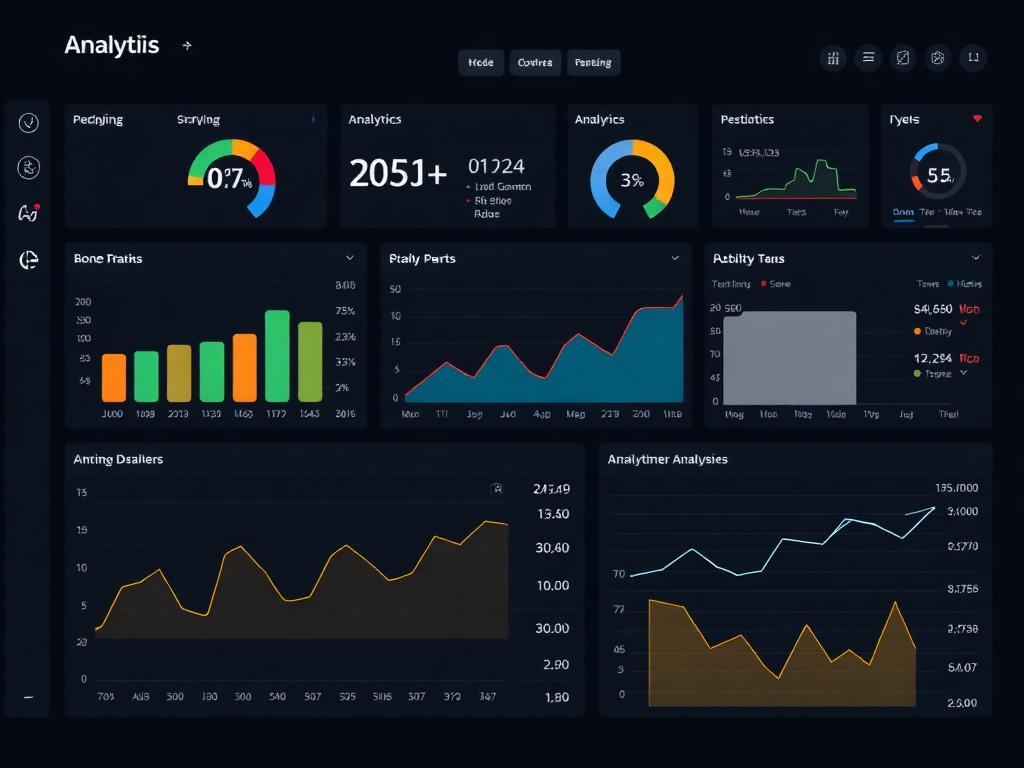Toggle the teal legend item in Pubilty Tans
This screenshot has height=768, width=1024.
point(965,284)
